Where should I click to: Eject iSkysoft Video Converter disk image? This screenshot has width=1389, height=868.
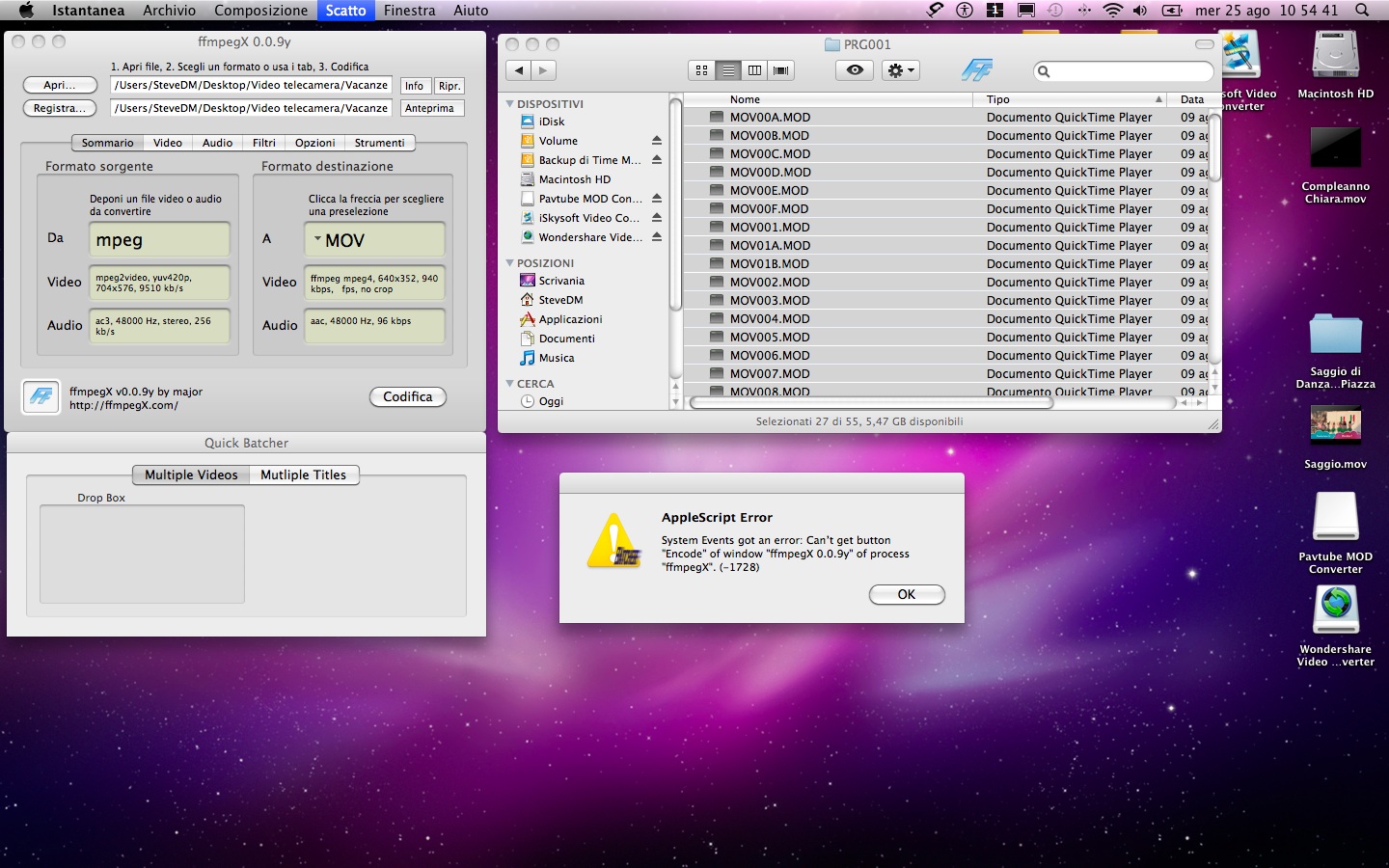coord(657,218)
